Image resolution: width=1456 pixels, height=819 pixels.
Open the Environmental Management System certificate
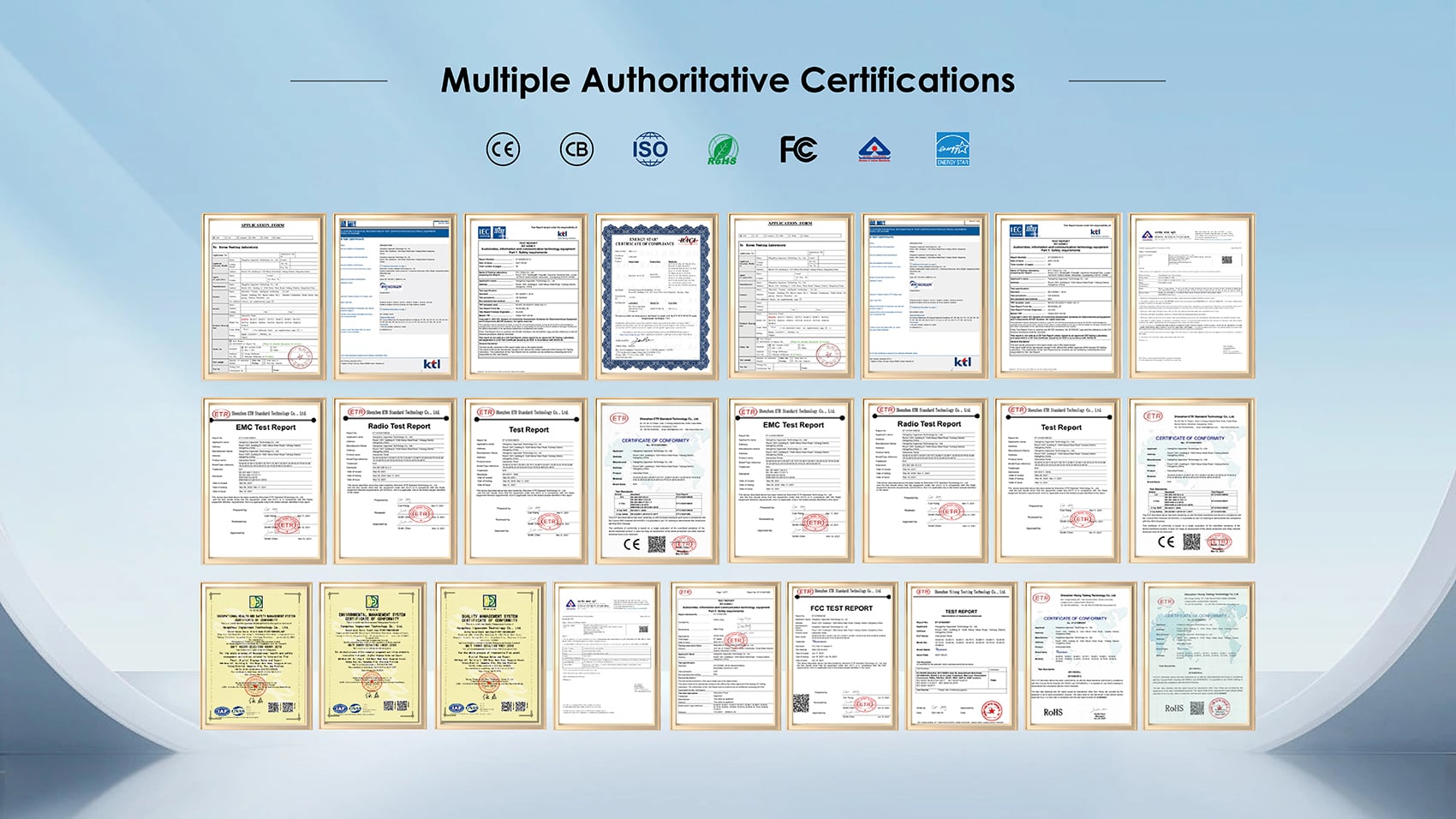(373, 656)
